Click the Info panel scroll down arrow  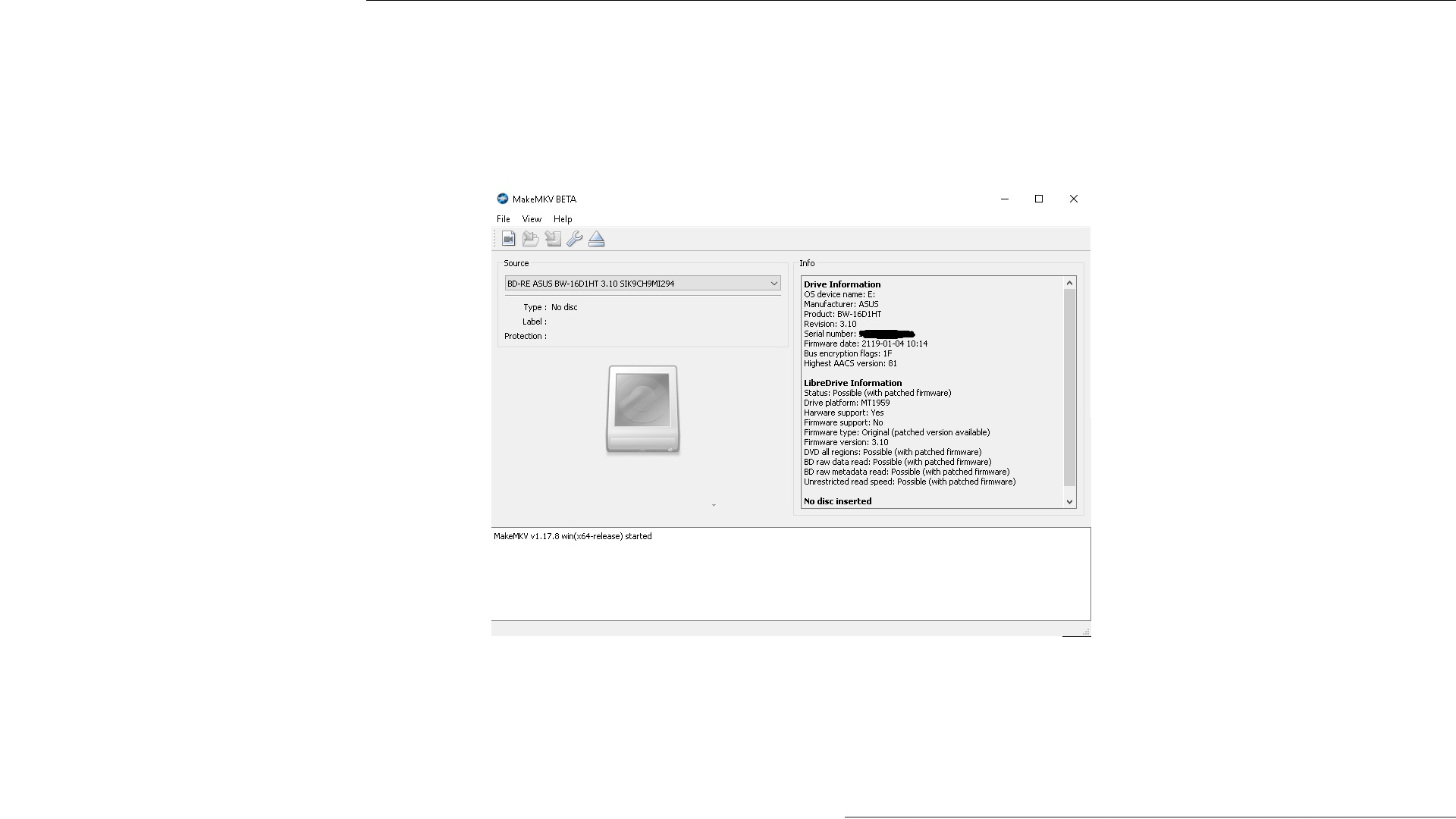tap(1070, 501)
